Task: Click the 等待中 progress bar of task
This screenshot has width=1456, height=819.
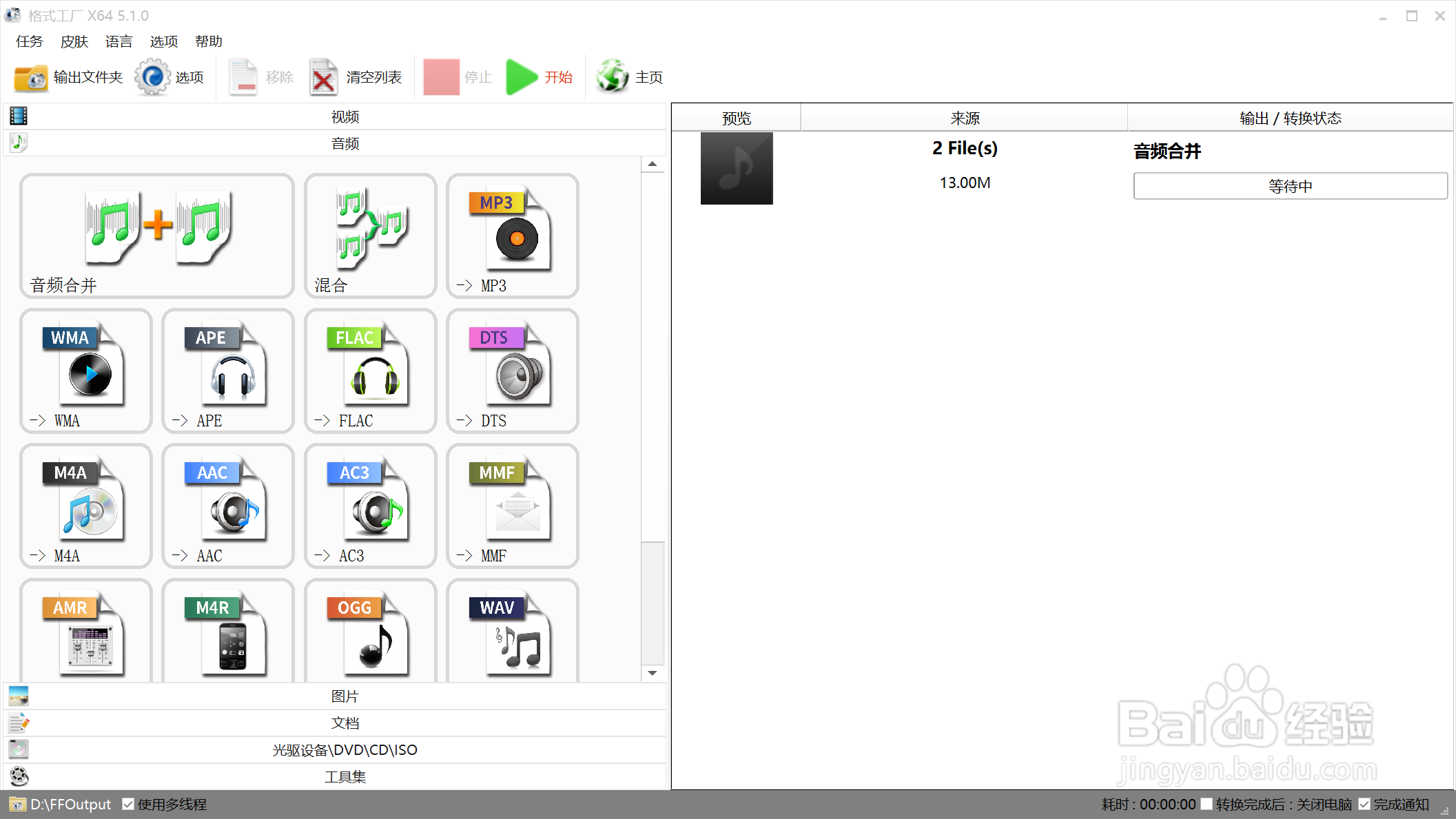Action: 1290,186
